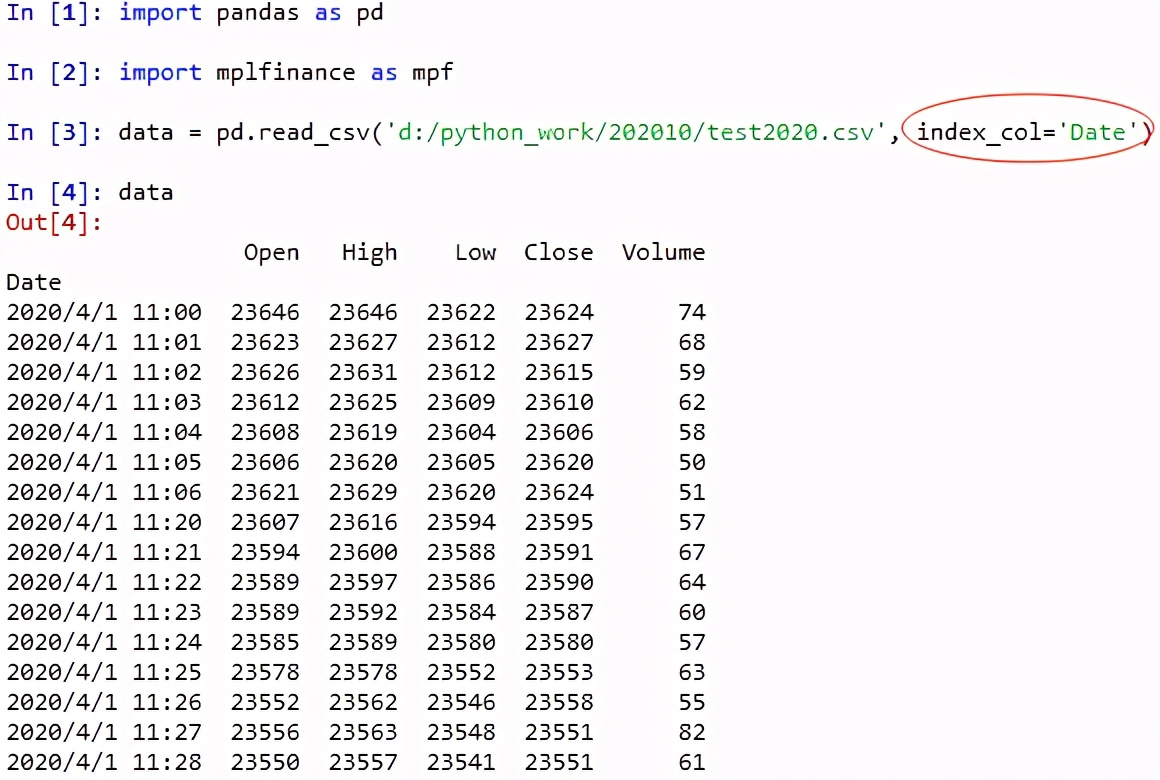Click the volume value 74 in first row
Image resolution: width=1160 pixels, height=780 pixels.
(x=690, y=312)
